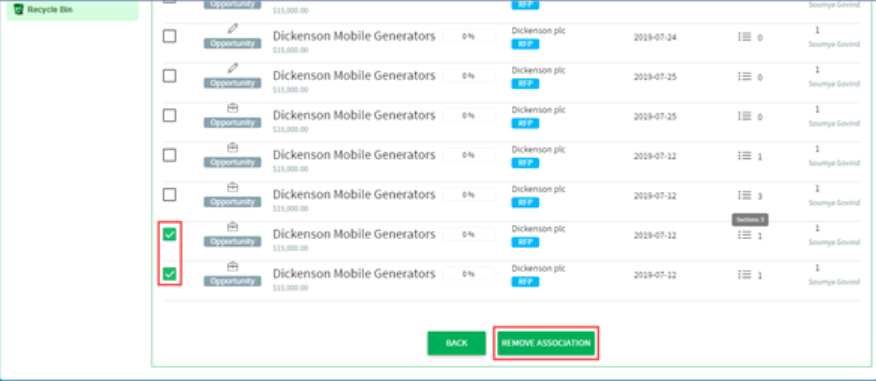Click Soumya Govind in the 3-sections row

pyautogui.click(x=834, y=203)
